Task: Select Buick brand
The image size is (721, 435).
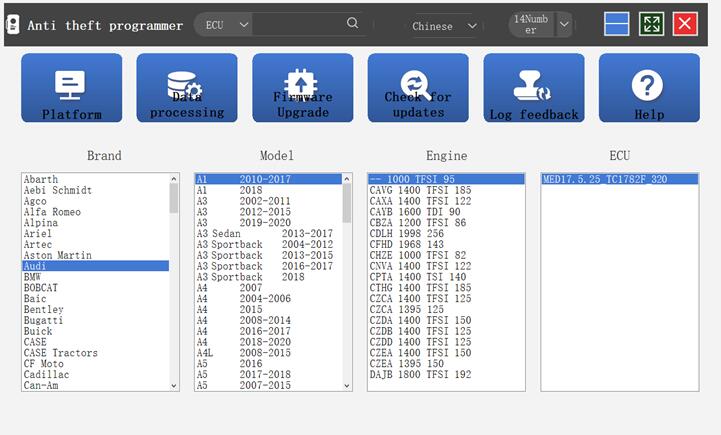Action: pyautogui.click(x=96, y=331)
